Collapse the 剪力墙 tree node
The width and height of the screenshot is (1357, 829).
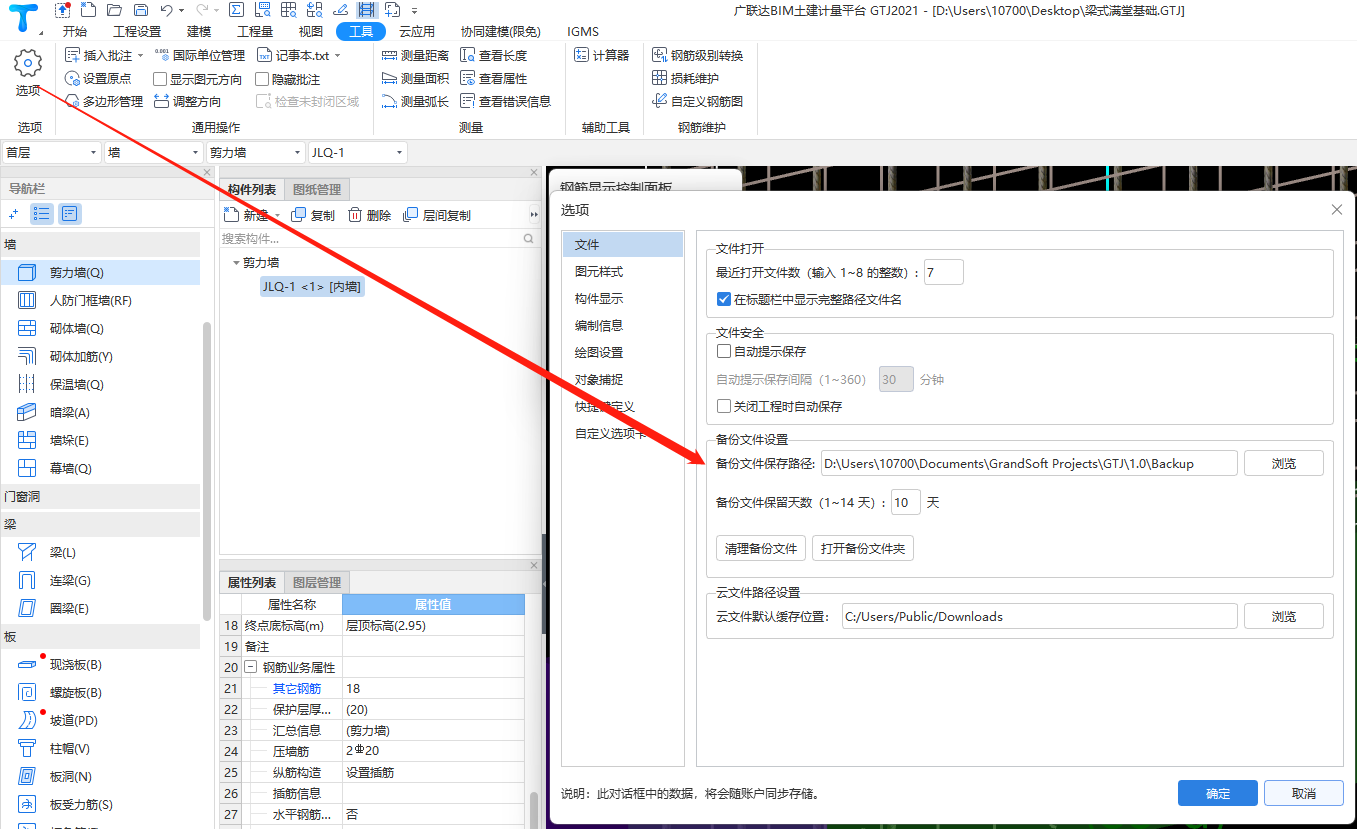coord(236,263)
